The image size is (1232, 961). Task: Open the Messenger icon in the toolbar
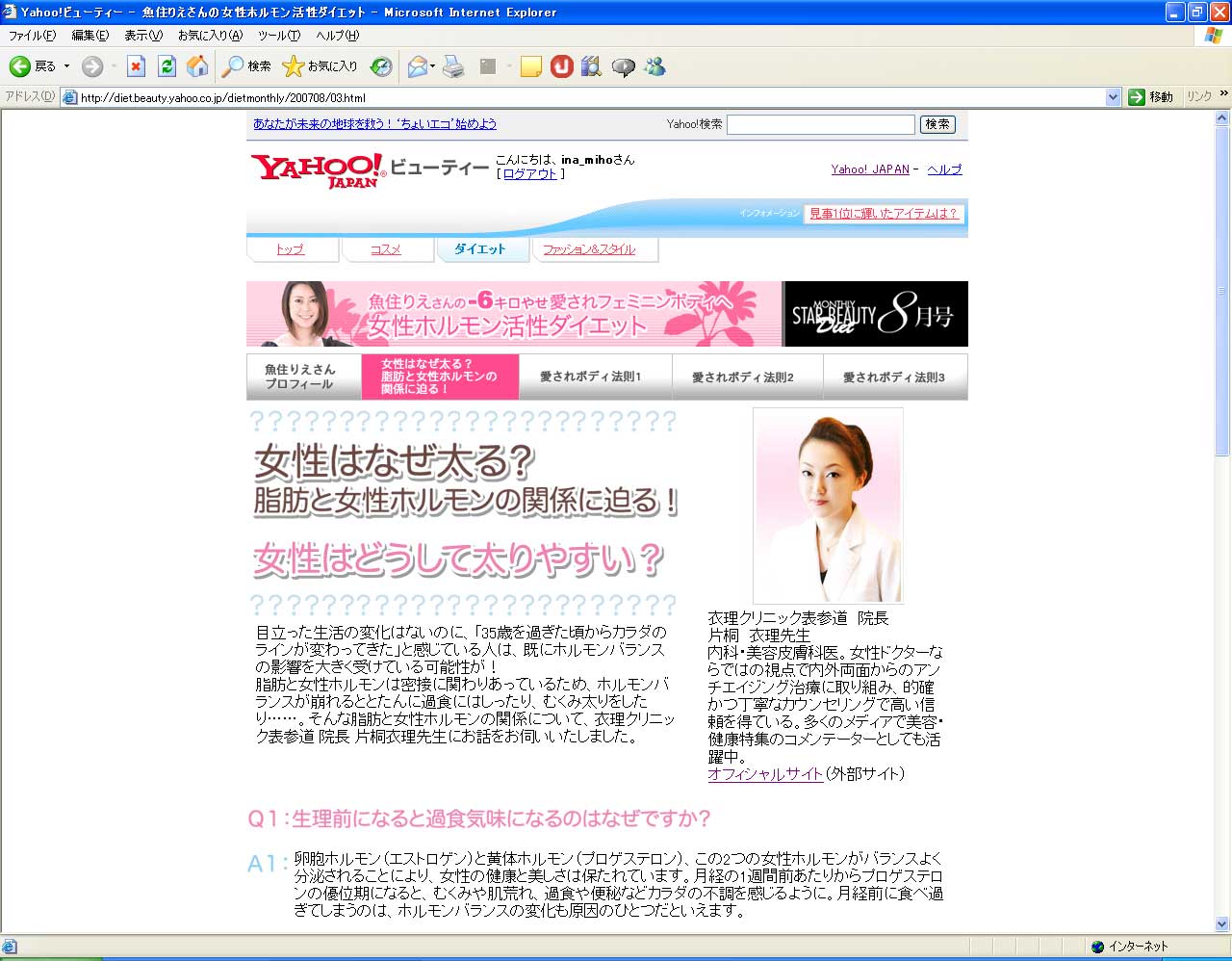click(x=655, y=66)
